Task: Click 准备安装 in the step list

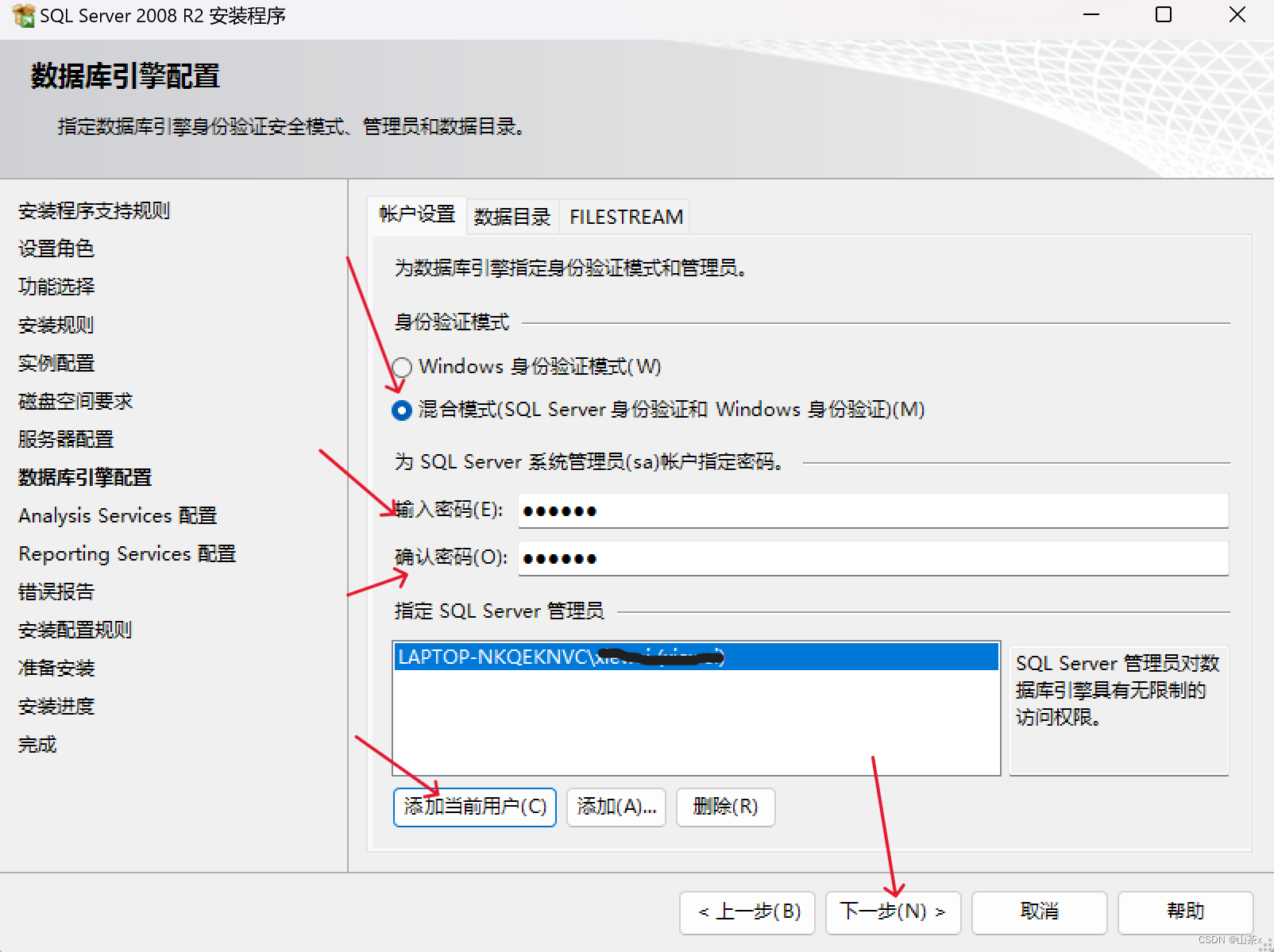Action: (56, 668)
